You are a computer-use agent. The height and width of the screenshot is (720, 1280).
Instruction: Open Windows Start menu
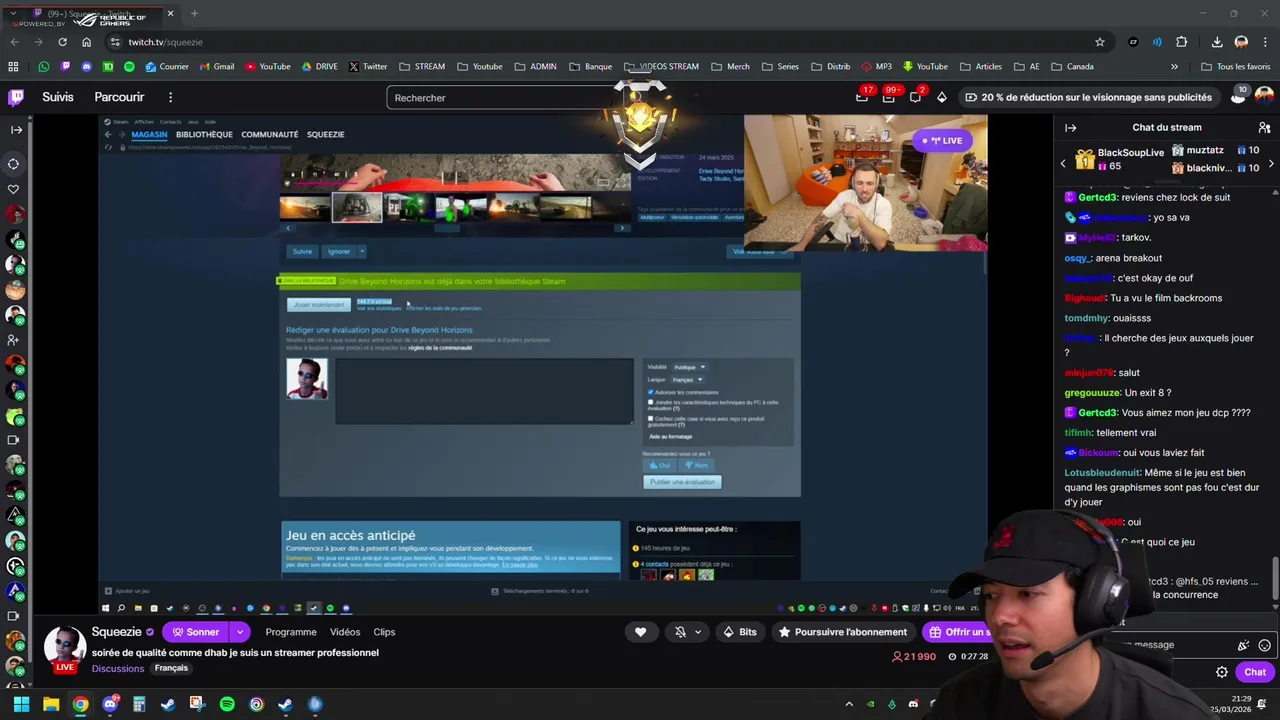[x=21, y=704]
